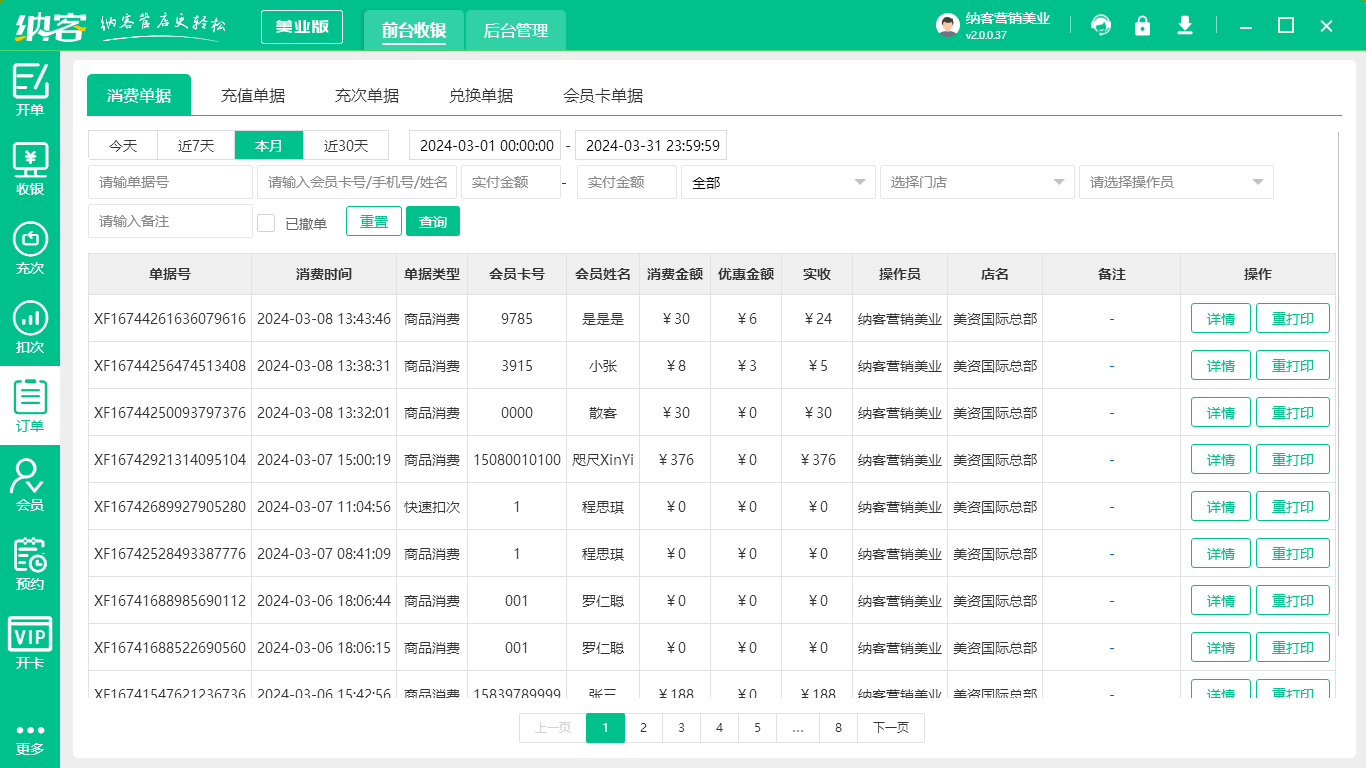Expand the 选择门店 store dropdown
1366x768 pixels.
pyautogui.click(x=977, y=182)
